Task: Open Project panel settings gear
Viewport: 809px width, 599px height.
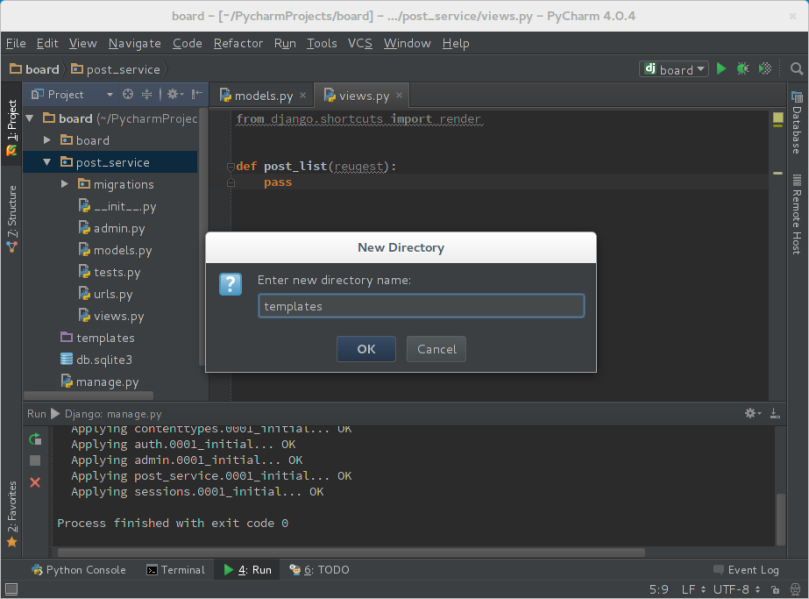Action: (x=175, y=94)
